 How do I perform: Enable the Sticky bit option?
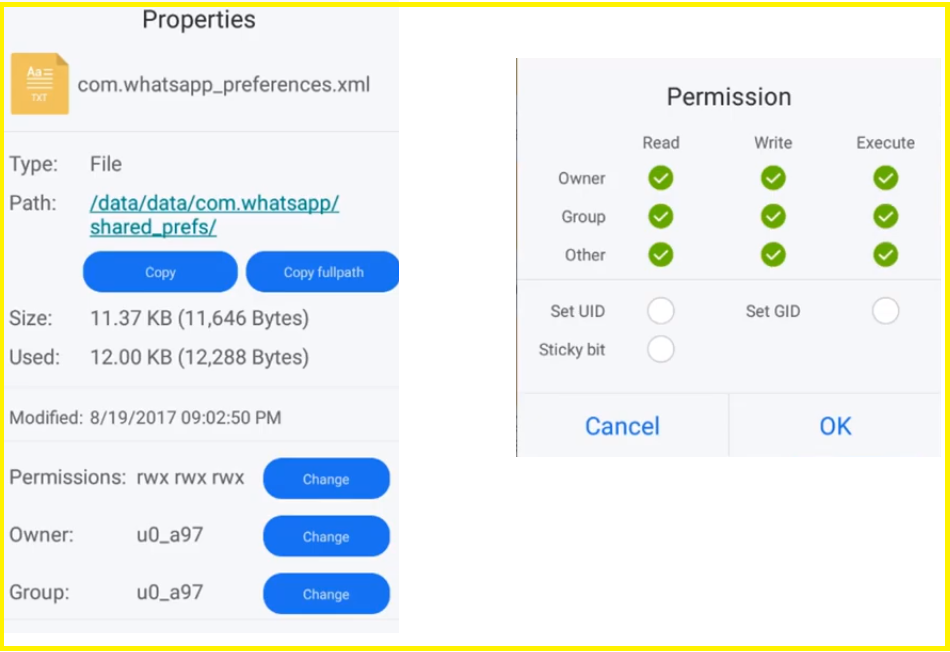[660, 349]
